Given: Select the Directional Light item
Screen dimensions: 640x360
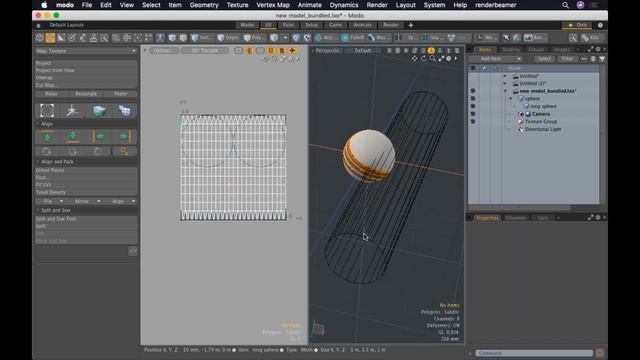Looking at the screenshot, I should point(542,129).
